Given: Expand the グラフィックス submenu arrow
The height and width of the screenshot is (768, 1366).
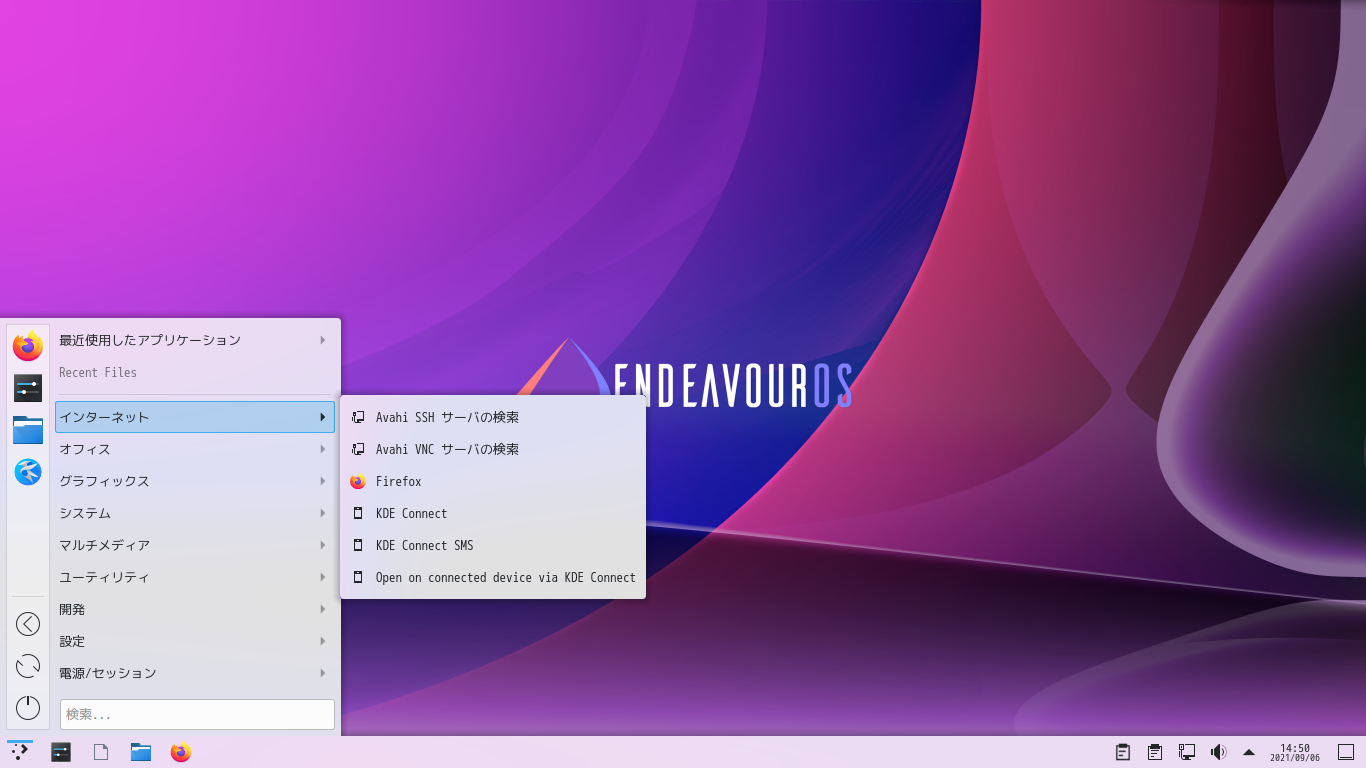Looking at the screenshot, I should point(323,481).
